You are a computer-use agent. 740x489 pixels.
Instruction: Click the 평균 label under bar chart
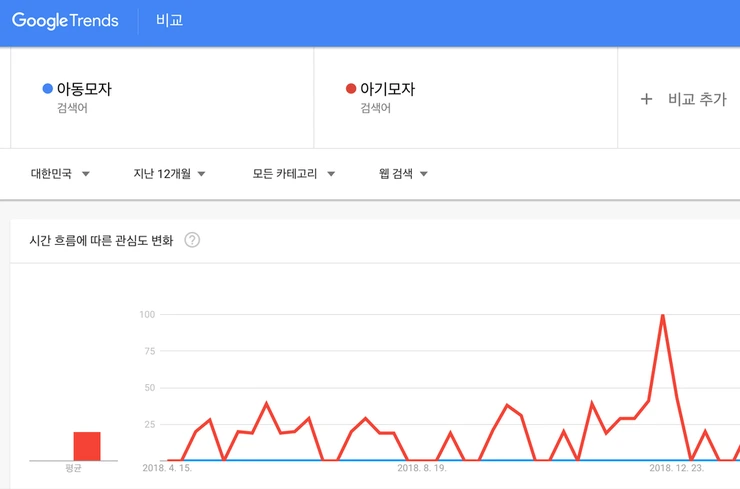coord(73,468)
